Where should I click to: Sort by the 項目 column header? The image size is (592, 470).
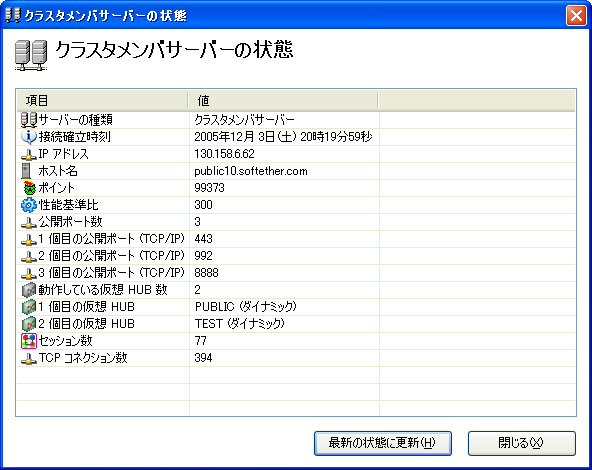point(102,100)
